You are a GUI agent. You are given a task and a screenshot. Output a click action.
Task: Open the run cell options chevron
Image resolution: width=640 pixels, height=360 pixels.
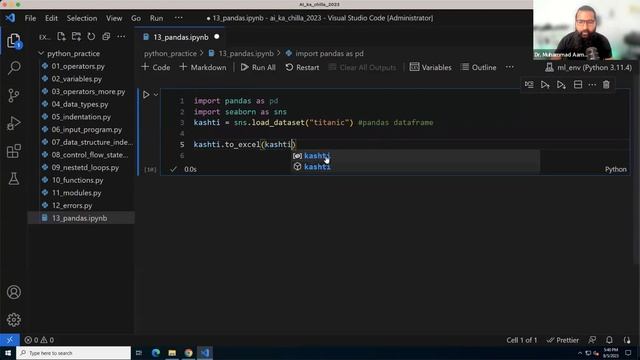[x=156, y=95]
